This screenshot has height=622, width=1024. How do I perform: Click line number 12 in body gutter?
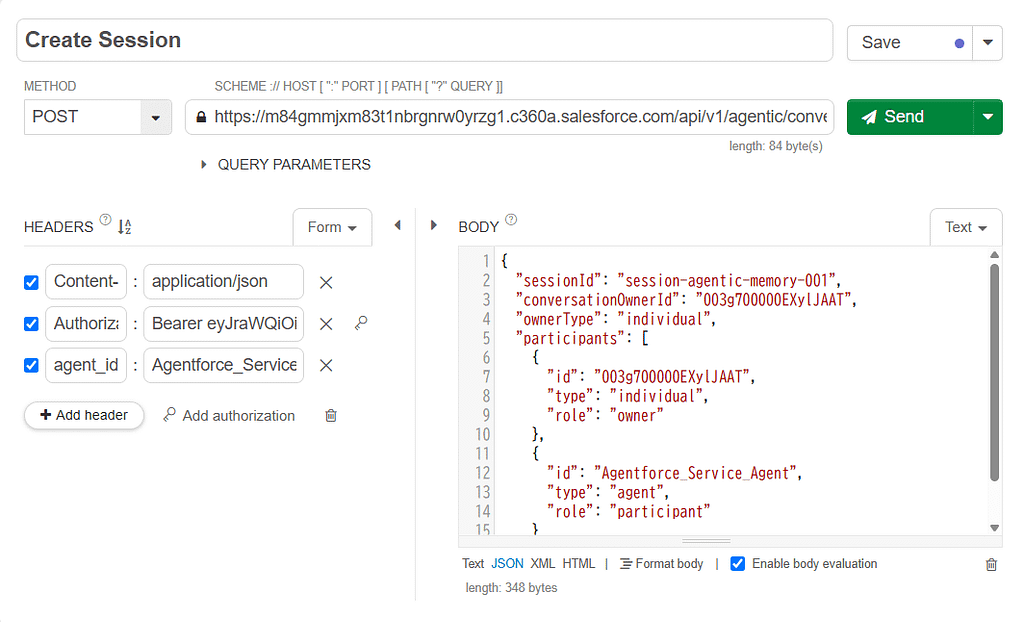click(x=482, y=473)
